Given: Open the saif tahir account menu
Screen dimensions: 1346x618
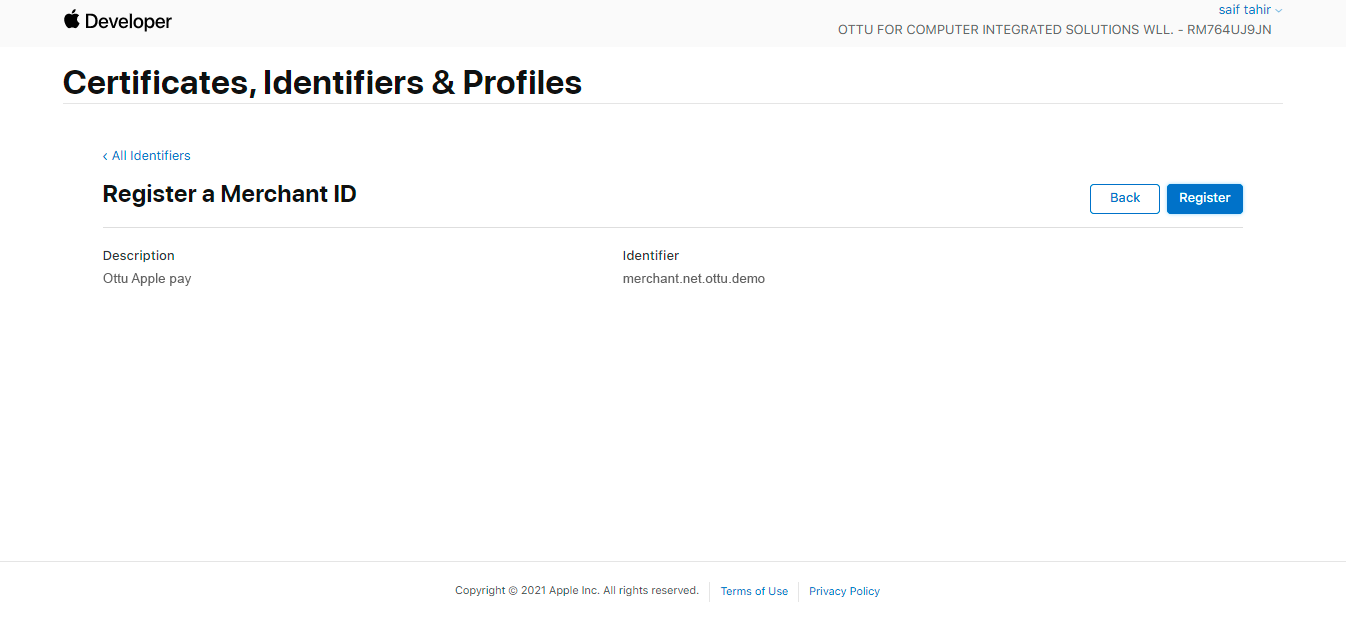Looking at the screenshot, I should pos(1243,10).
